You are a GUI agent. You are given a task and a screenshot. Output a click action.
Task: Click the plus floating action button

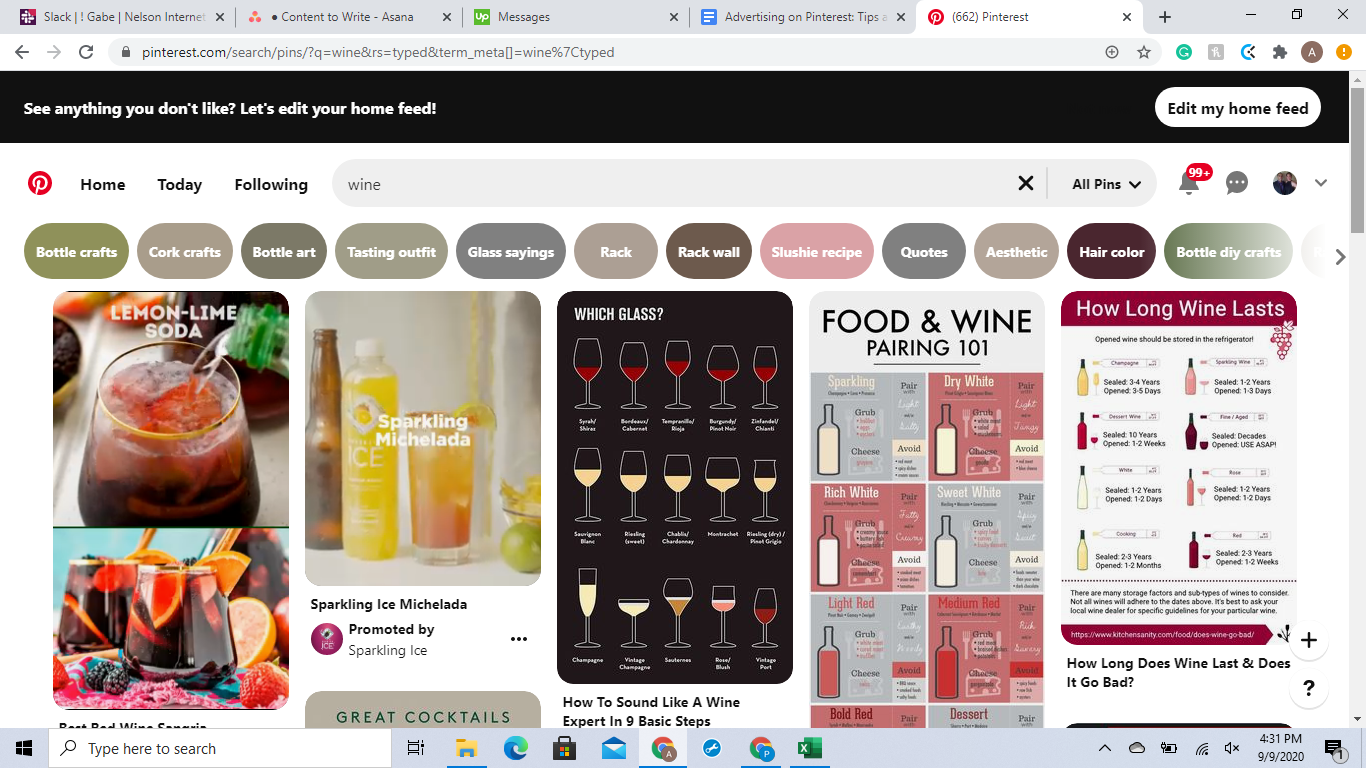(1309, 640)
